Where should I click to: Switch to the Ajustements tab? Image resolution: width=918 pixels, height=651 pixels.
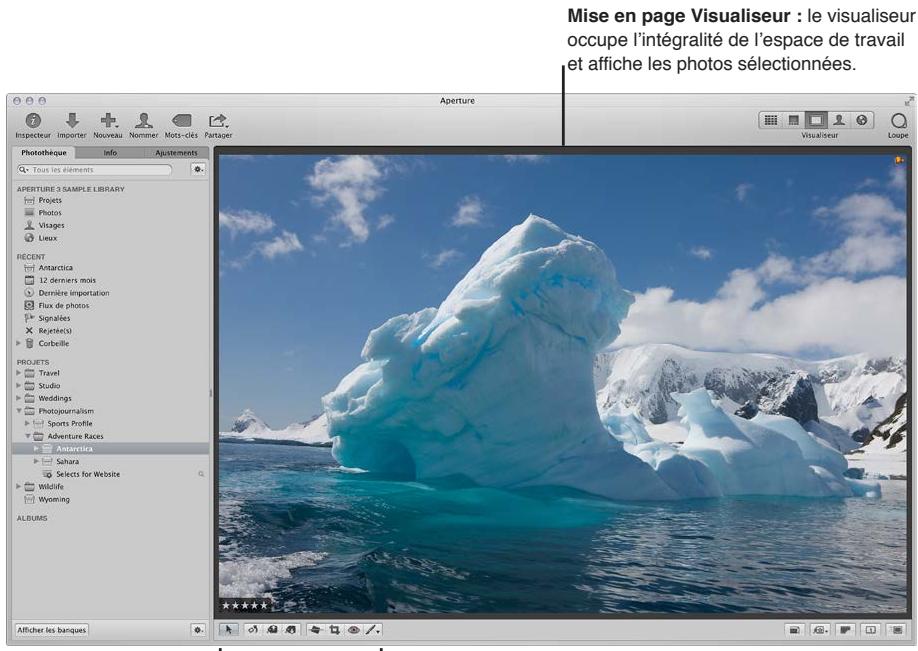click(x=176, y=153)
